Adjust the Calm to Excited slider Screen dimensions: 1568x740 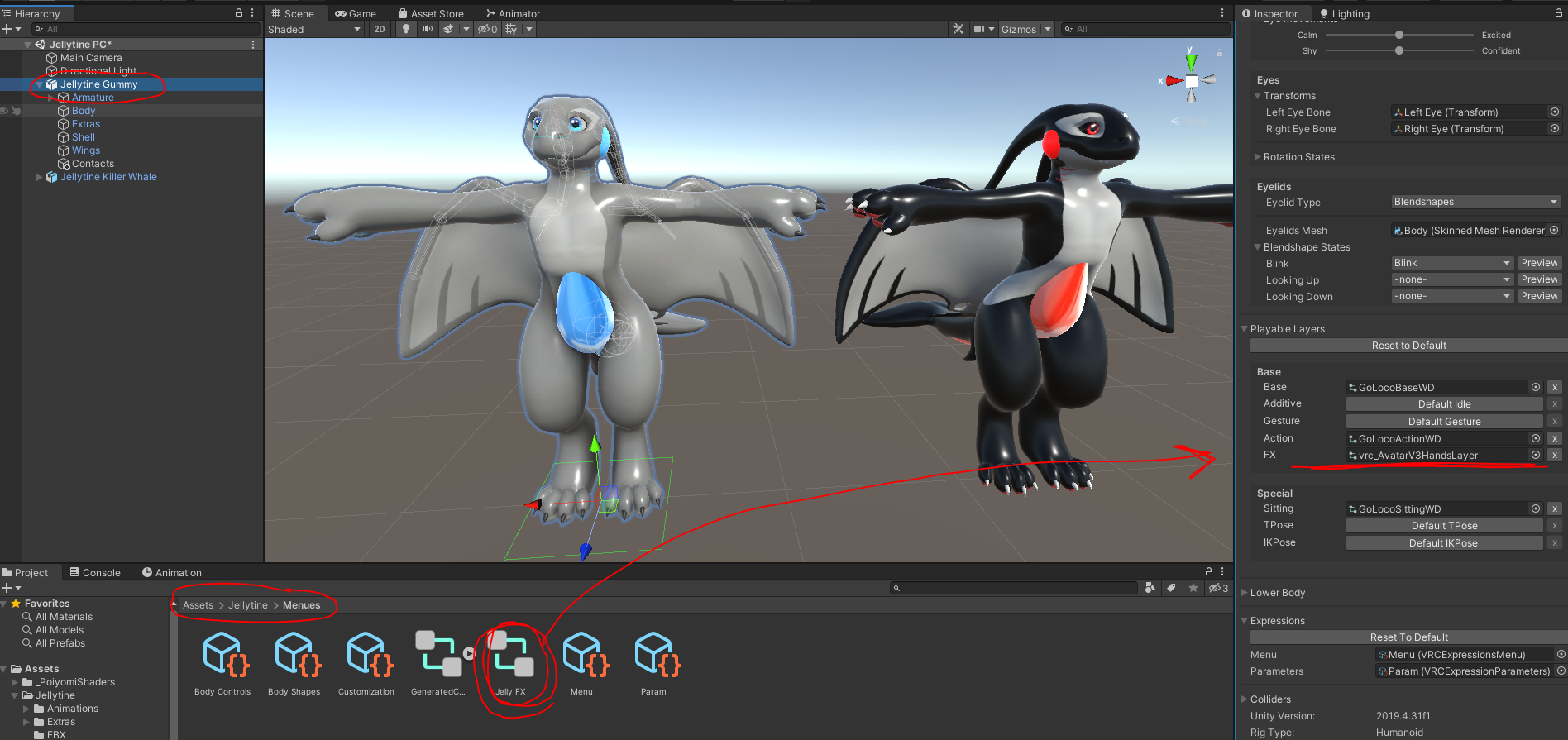click(x=1399, y=35)
